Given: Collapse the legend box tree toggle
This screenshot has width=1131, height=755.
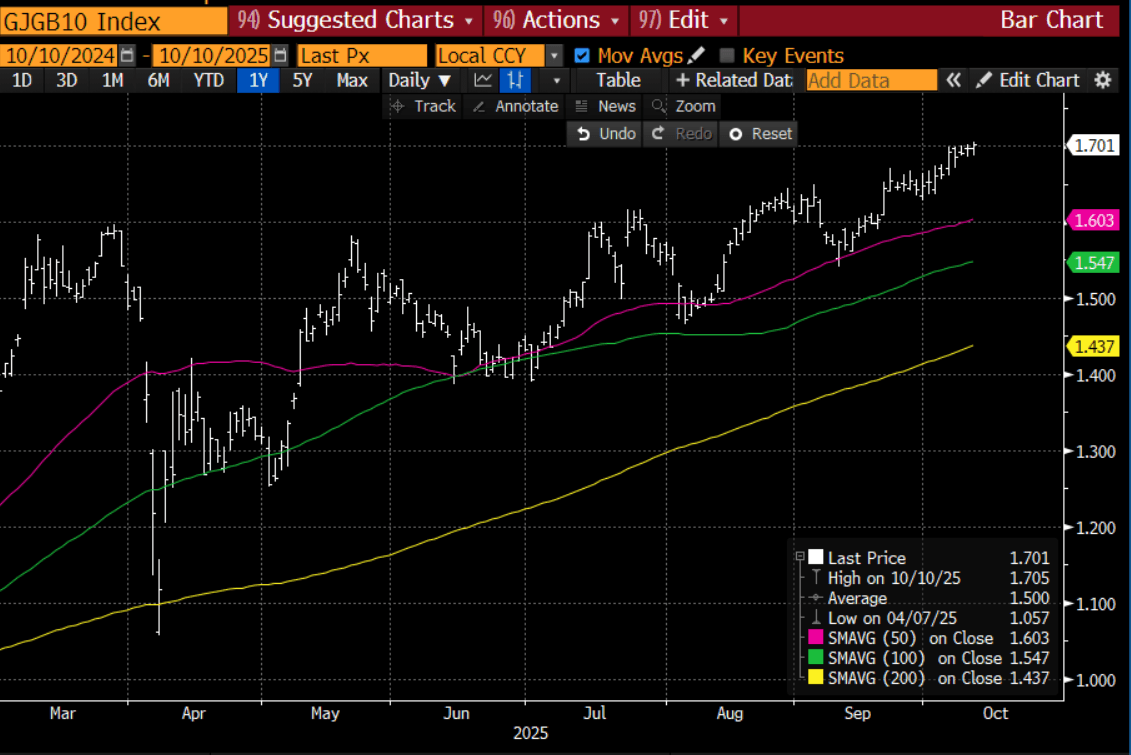Looking at the screenshot, I should pyautogui.click(x=798, y=558).
